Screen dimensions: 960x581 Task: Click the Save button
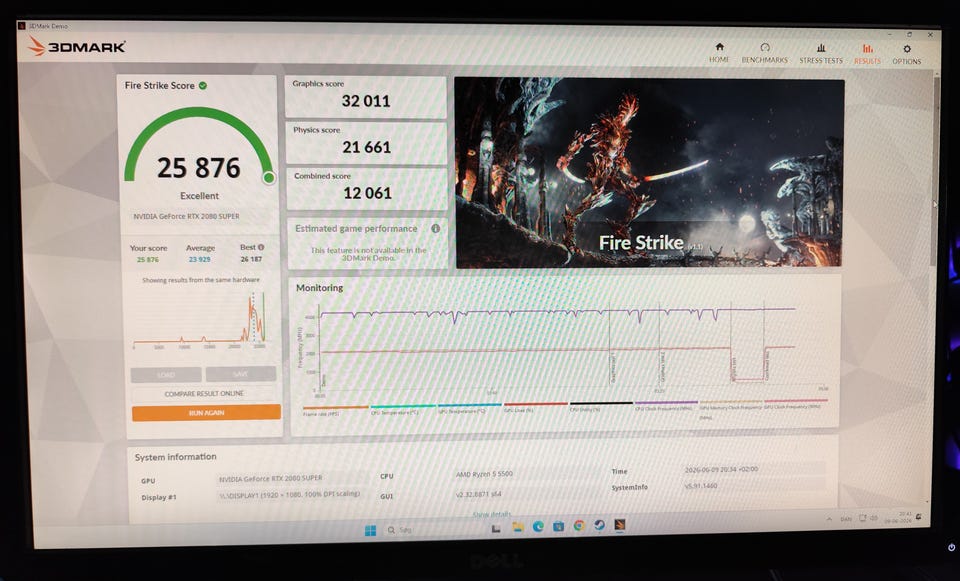coord(241,373)
